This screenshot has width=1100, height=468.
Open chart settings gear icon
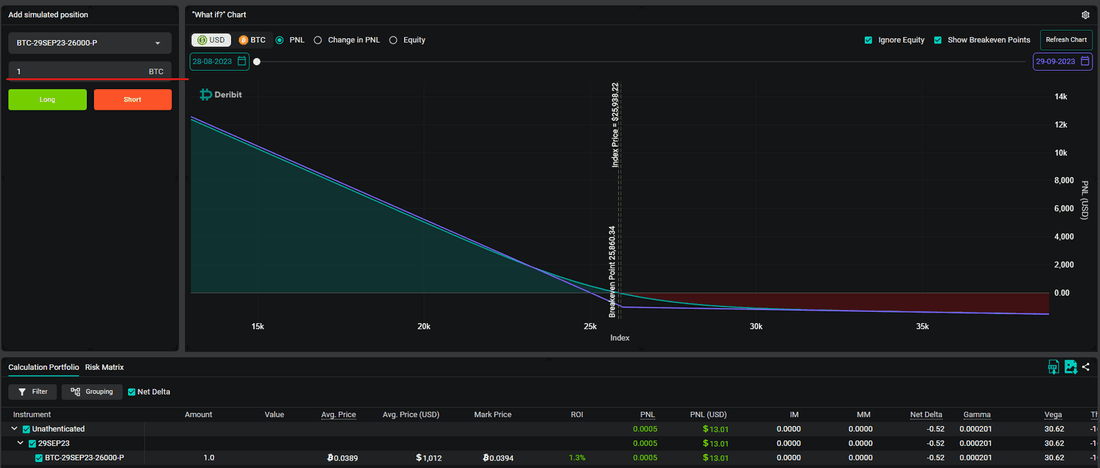pos(1085,15)
